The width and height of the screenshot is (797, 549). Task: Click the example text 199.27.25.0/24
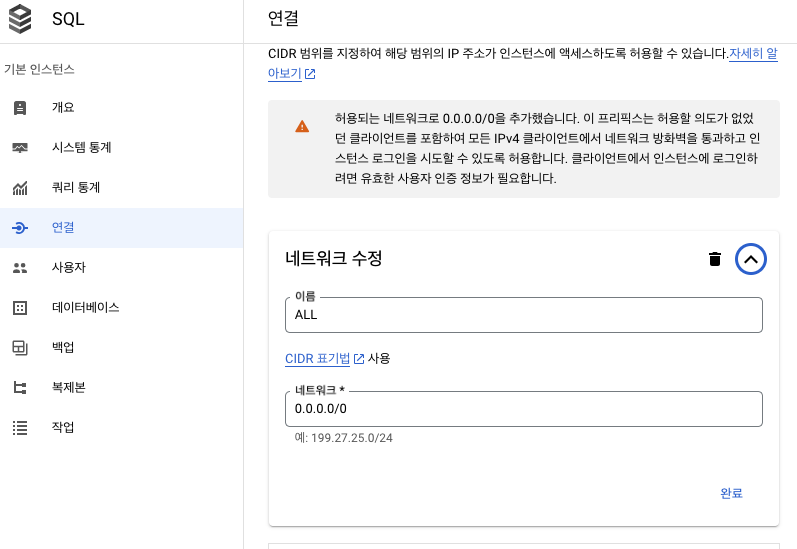[352, 438]
